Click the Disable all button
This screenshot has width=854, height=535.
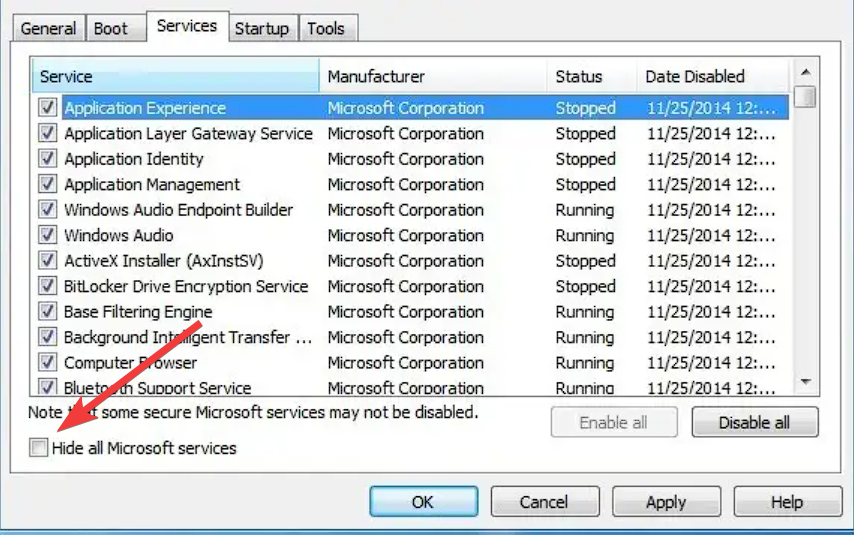tap(754, 422)
